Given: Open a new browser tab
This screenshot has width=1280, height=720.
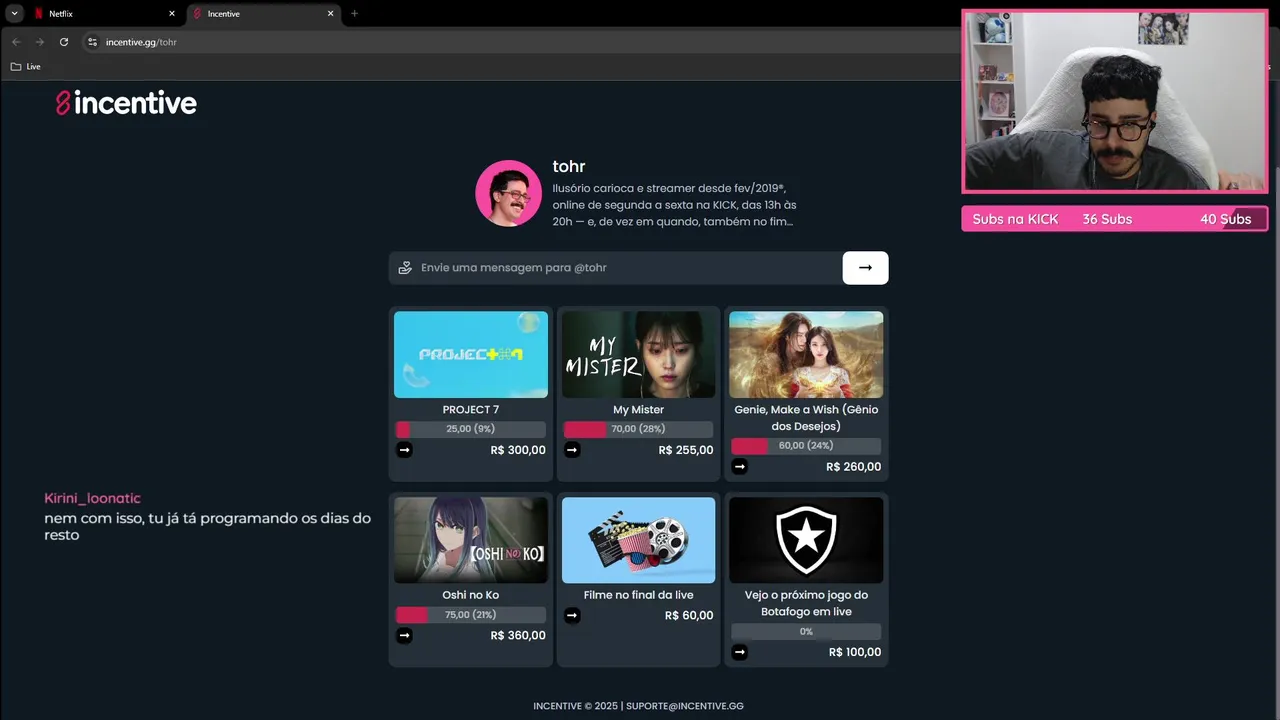Looking at the screenshot, I should point(354,14).
